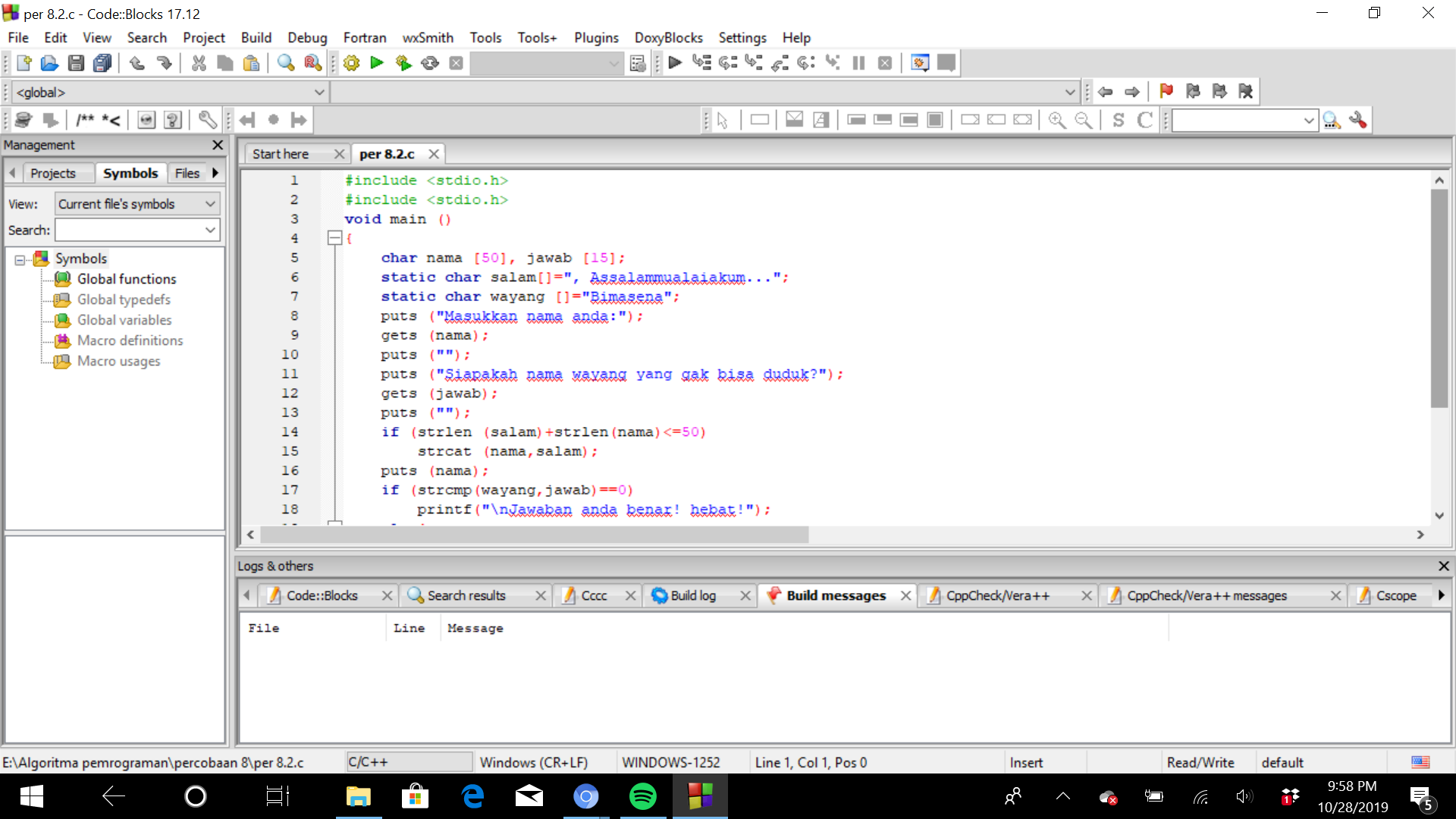Click the New file toolbar icon
Screen dimensions: 1456x819
[24, 63]
